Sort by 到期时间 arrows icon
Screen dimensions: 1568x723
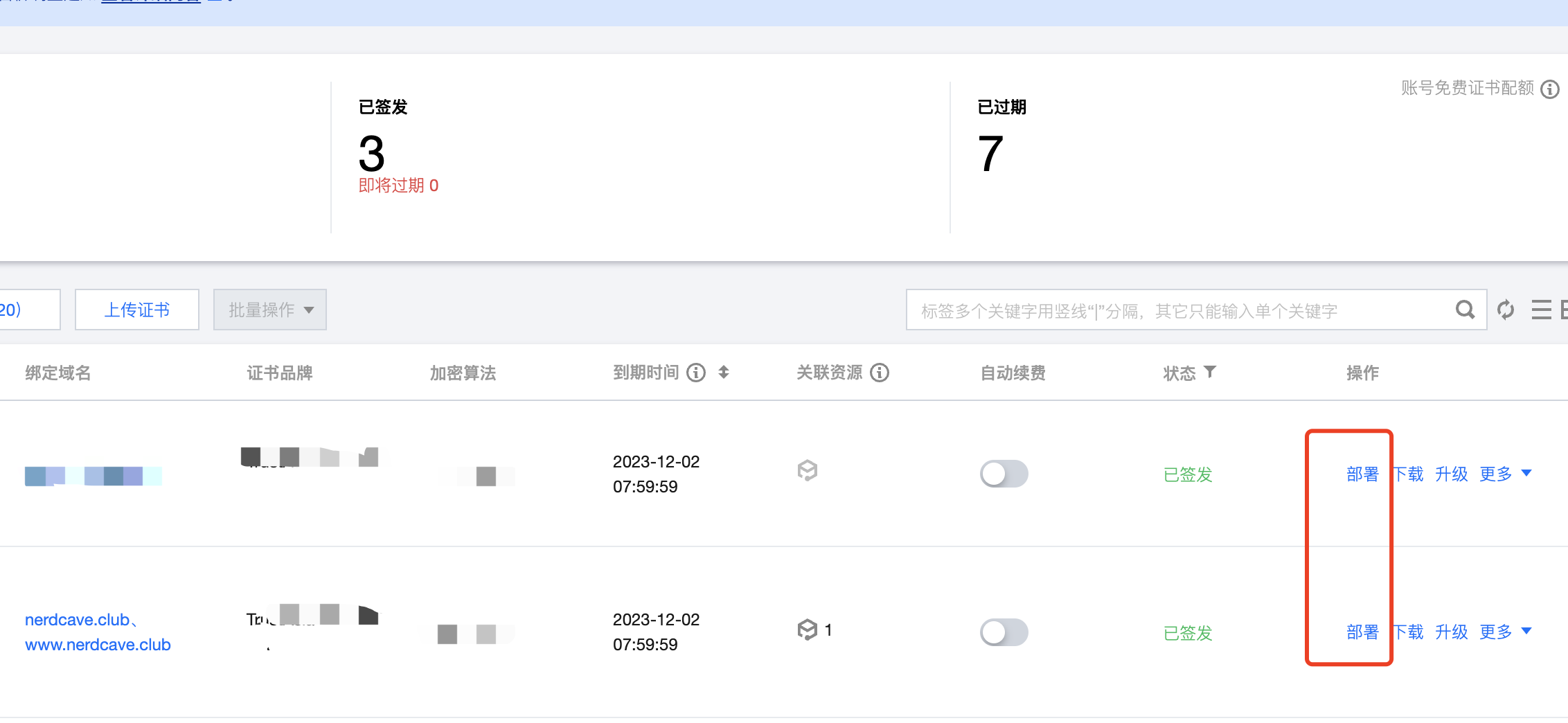pyautogui.click(x=724, y=373)
